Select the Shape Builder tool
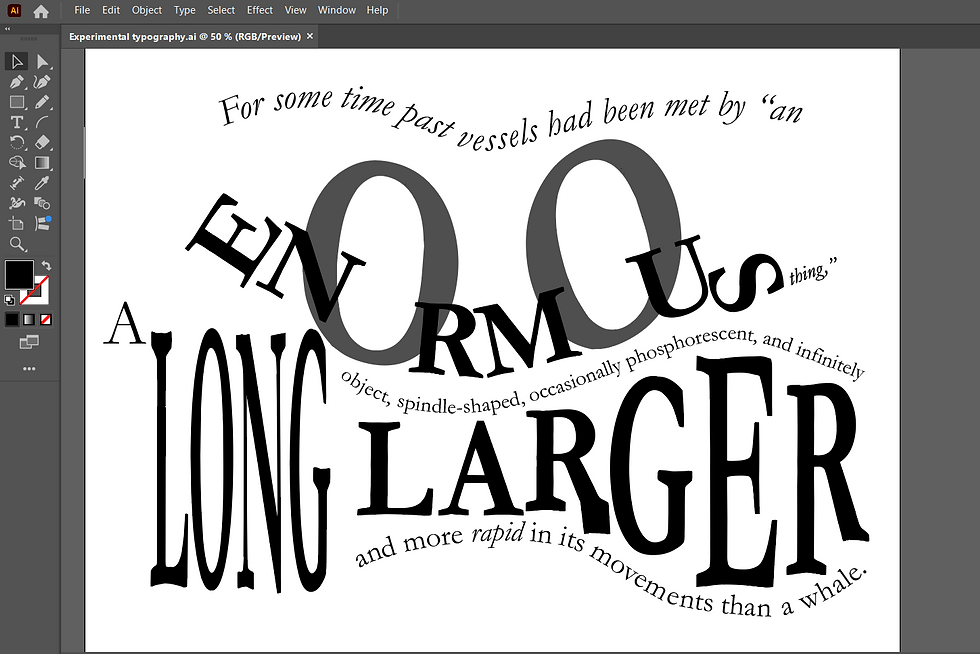980x654 pixels. coord(16,163)
